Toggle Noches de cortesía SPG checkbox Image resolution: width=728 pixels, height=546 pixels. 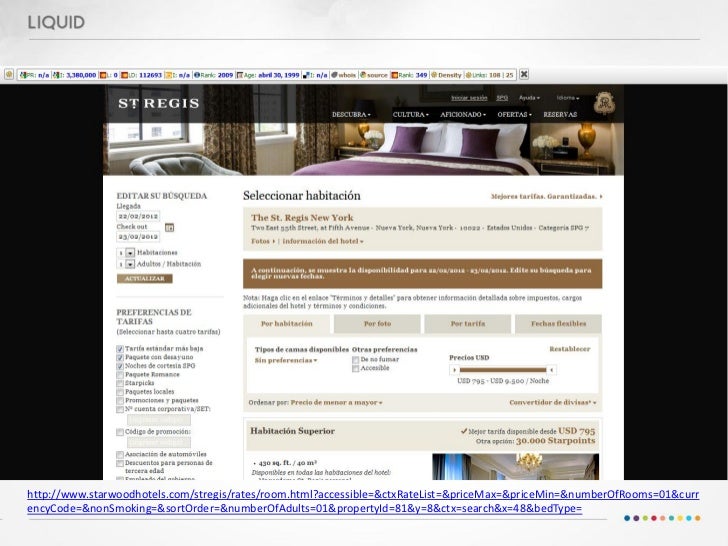coord(120,366)
